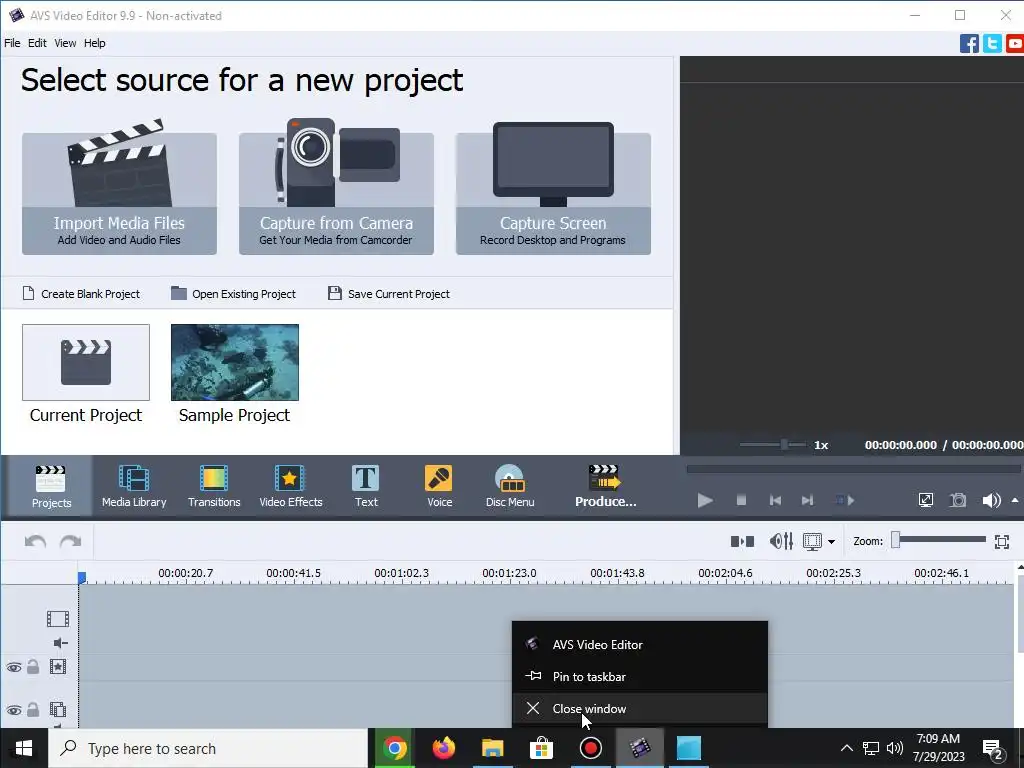Screen dimensions: 1024x768
Task: Open the Text panel
Action: coord(366,487)
